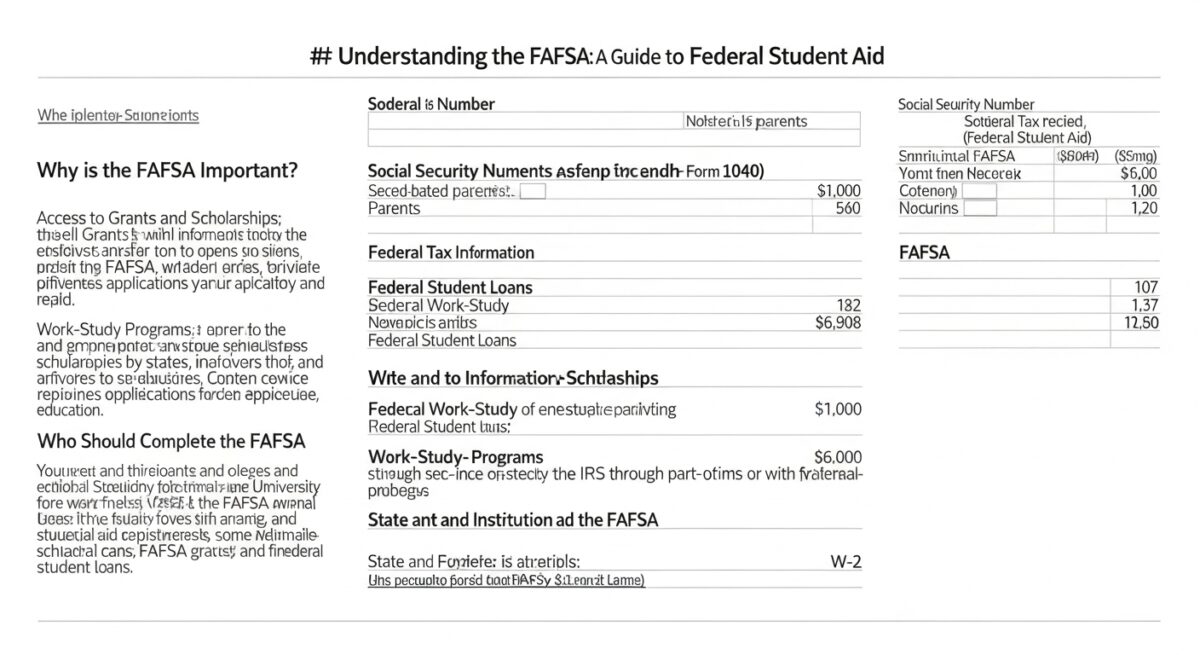
Task: Open the underlined link under the title
Action: (118, 115)
